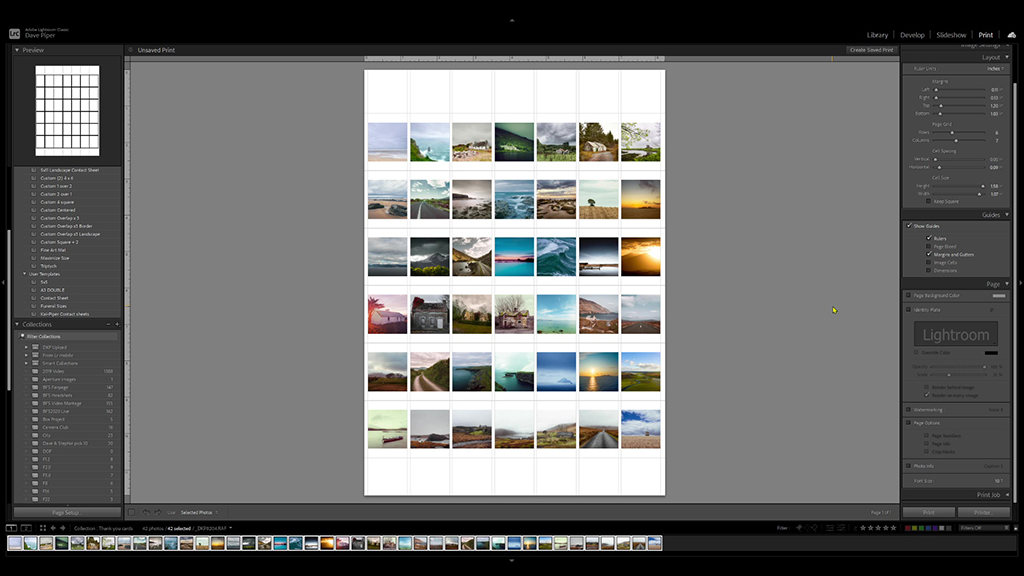Image resolution: width=1024 pixels, height=576 pixels.
Task: Open grid view icon above the filmstrip
Action: coord(43,528)
